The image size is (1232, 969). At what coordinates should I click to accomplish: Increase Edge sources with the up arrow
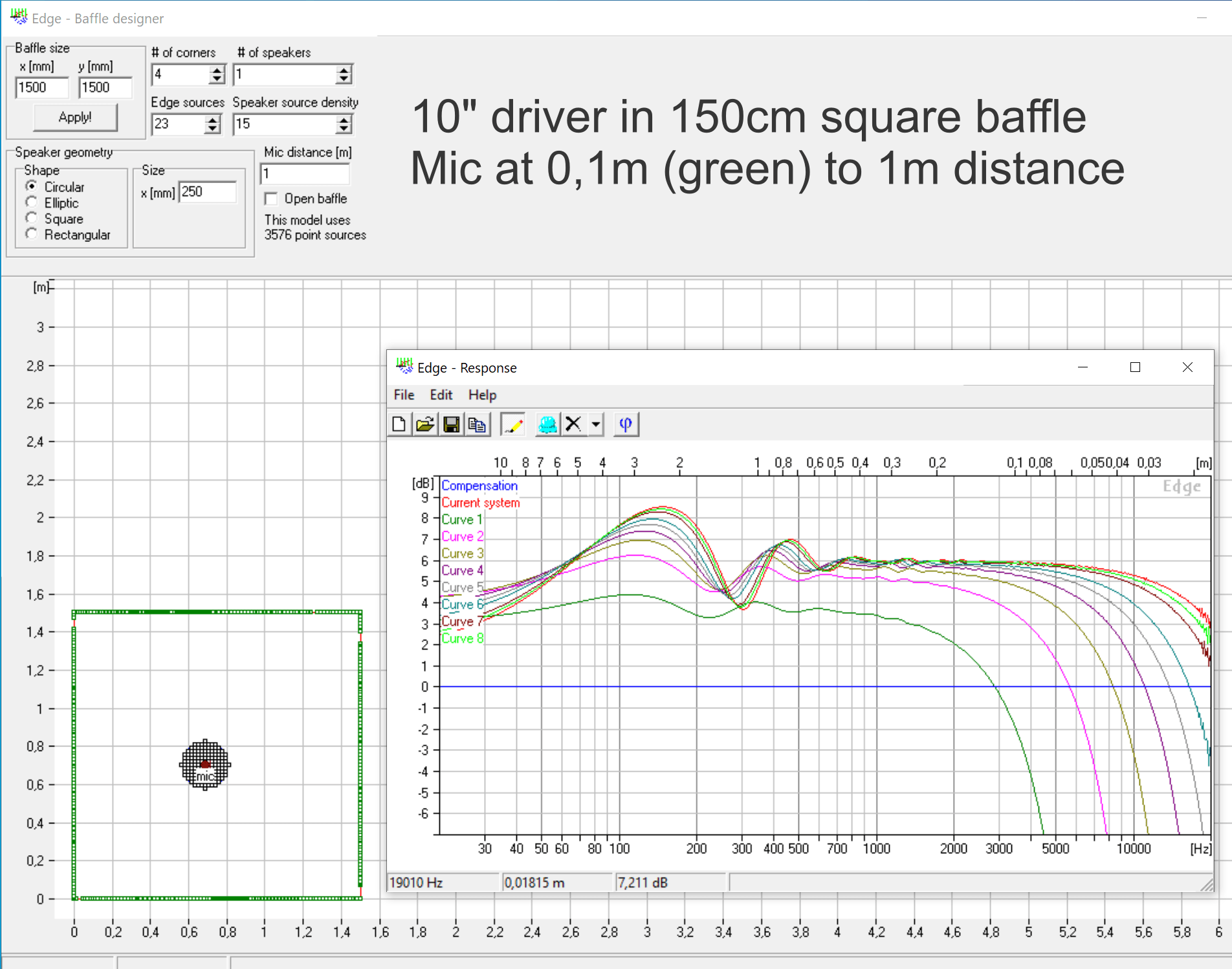213,120
